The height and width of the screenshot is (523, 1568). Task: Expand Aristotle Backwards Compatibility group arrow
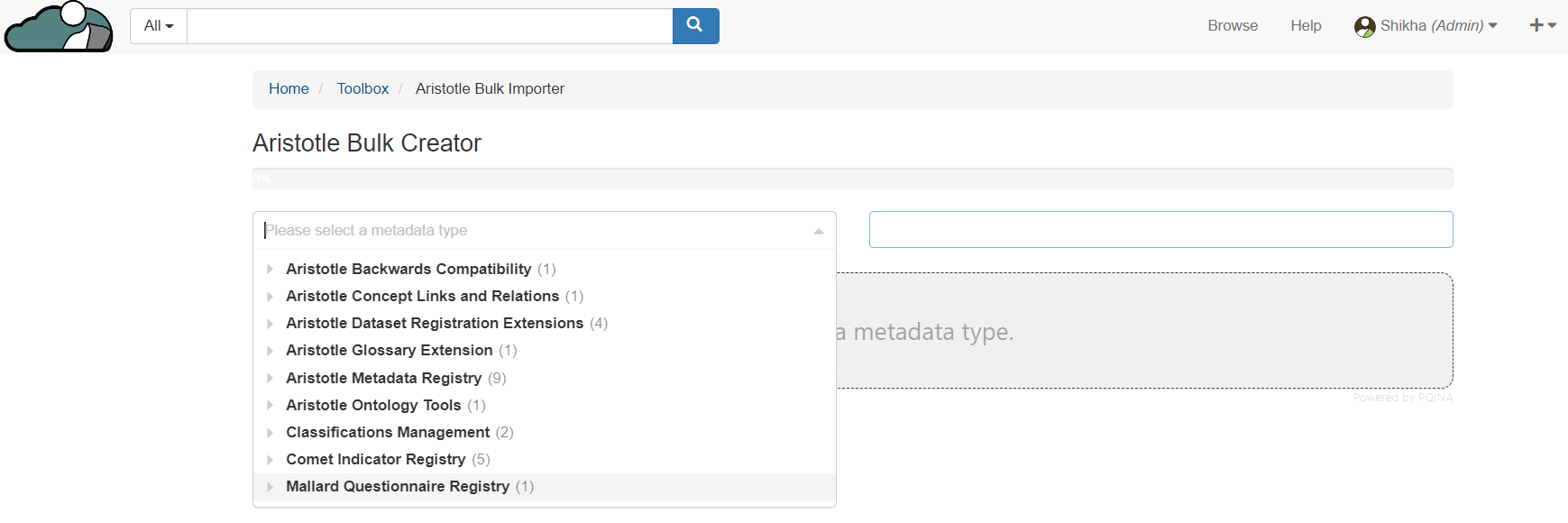pos(270,270)
